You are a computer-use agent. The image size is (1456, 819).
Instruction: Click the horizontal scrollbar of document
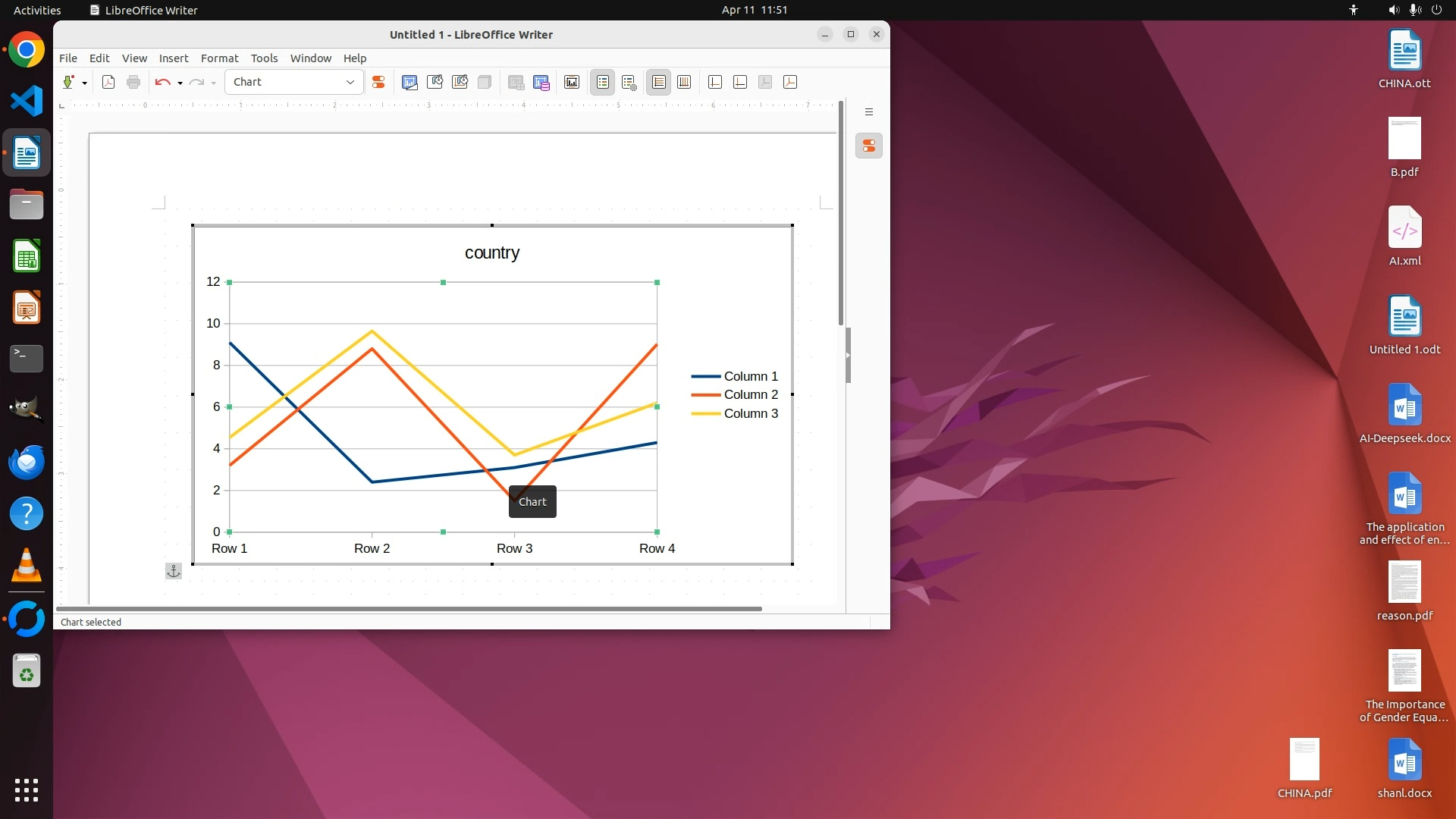point(409,609)
